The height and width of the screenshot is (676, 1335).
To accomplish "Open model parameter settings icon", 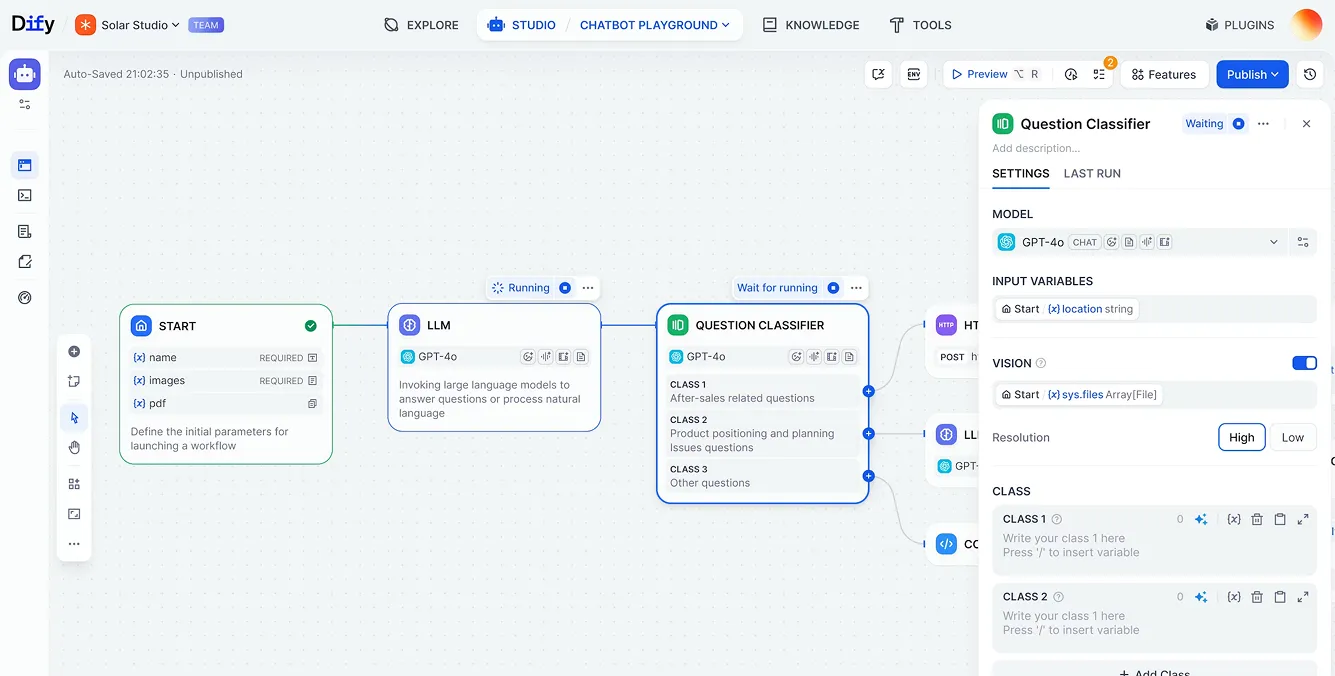I will [1303, 242].
